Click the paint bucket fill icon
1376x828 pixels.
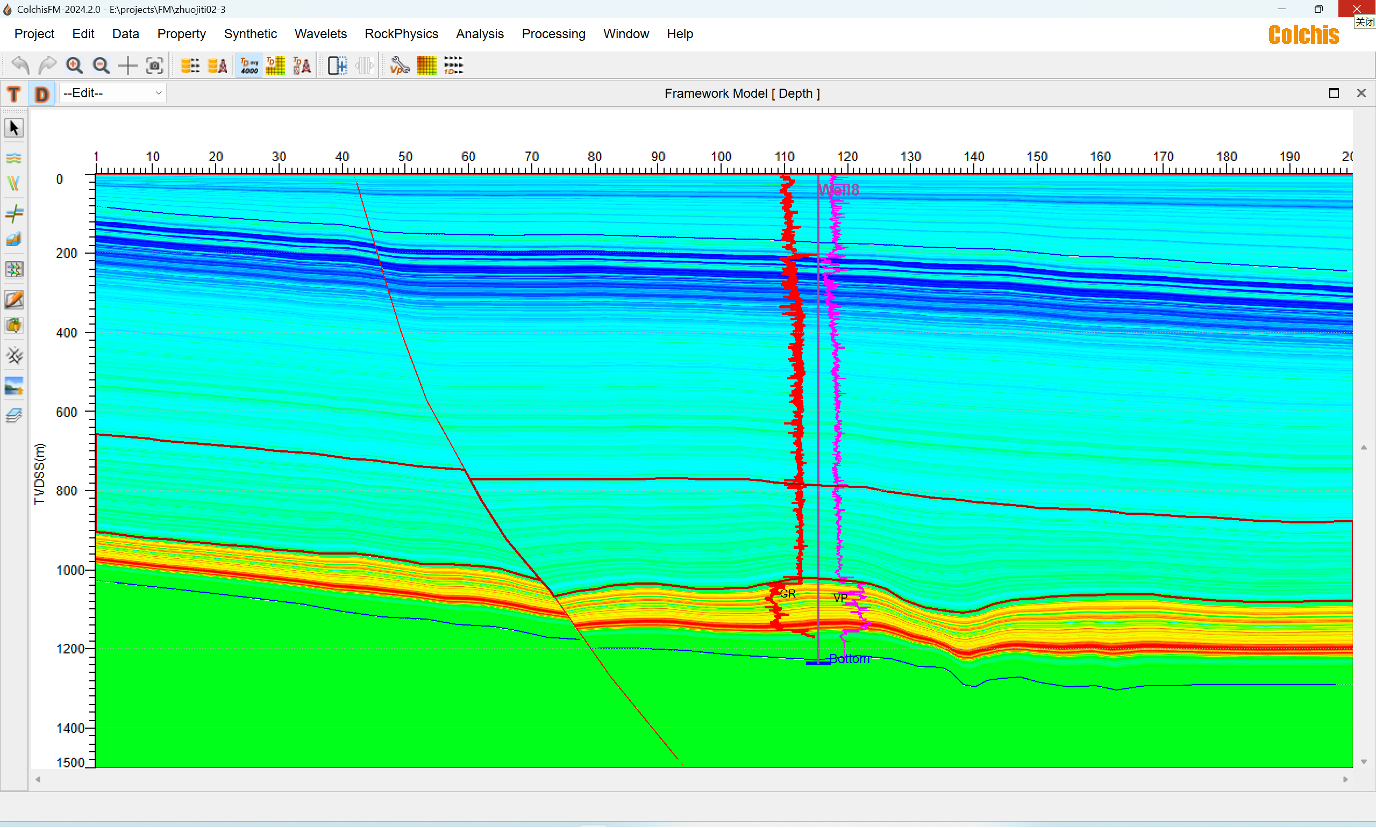pos(14,326)
